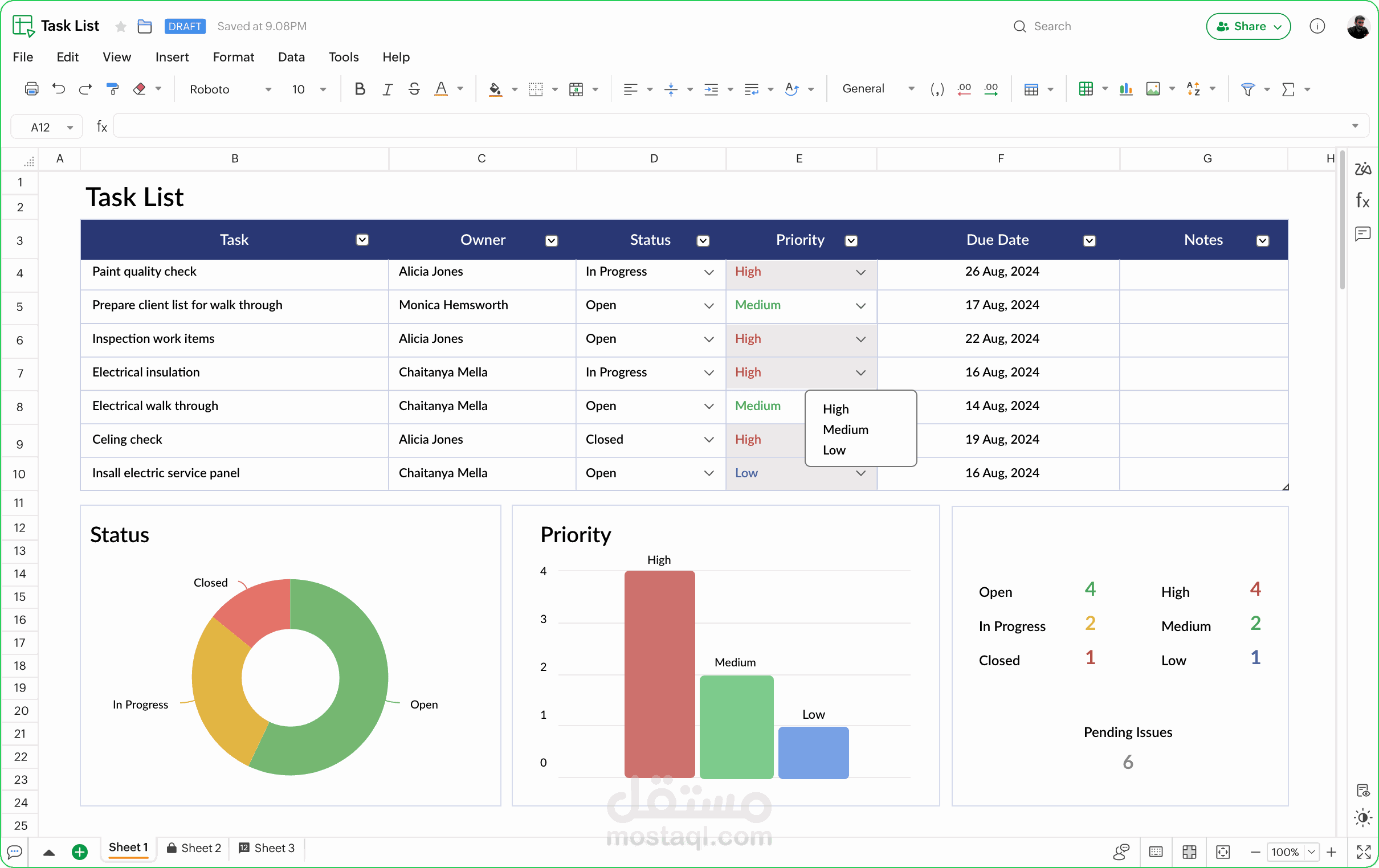Click the paint format icon

113,89
